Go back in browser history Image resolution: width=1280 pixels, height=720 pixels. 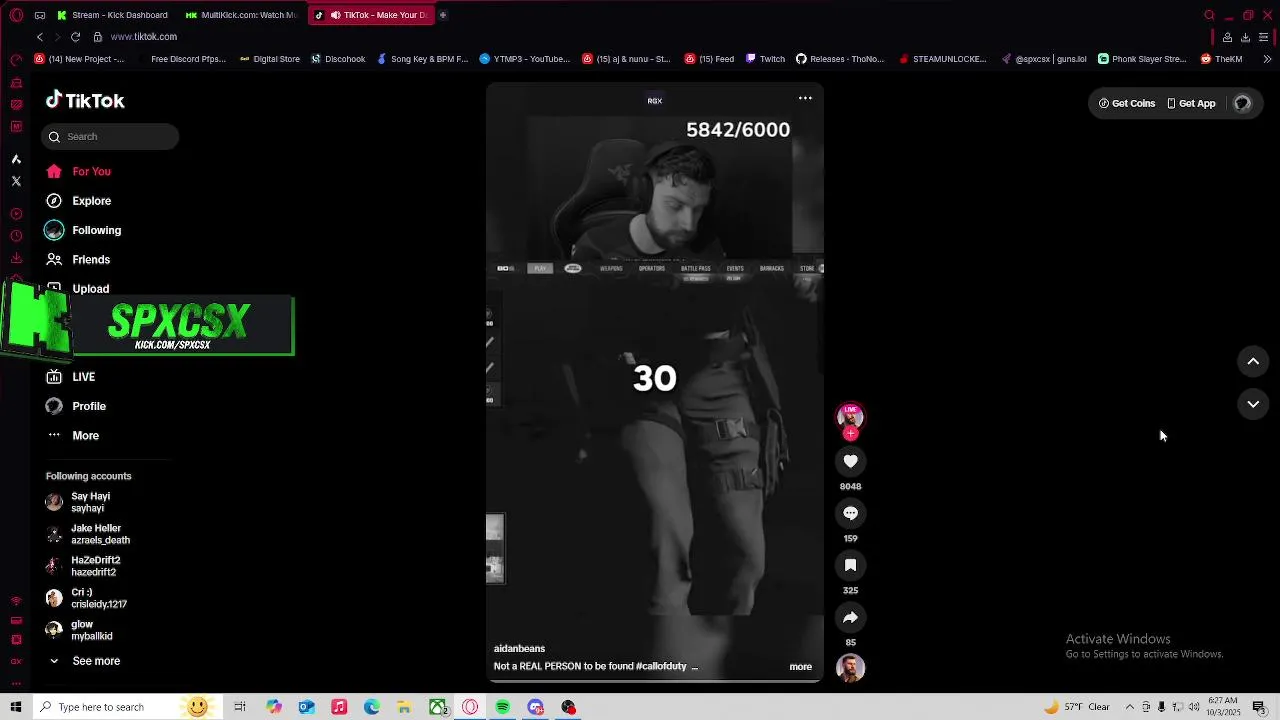coord(40,37)
